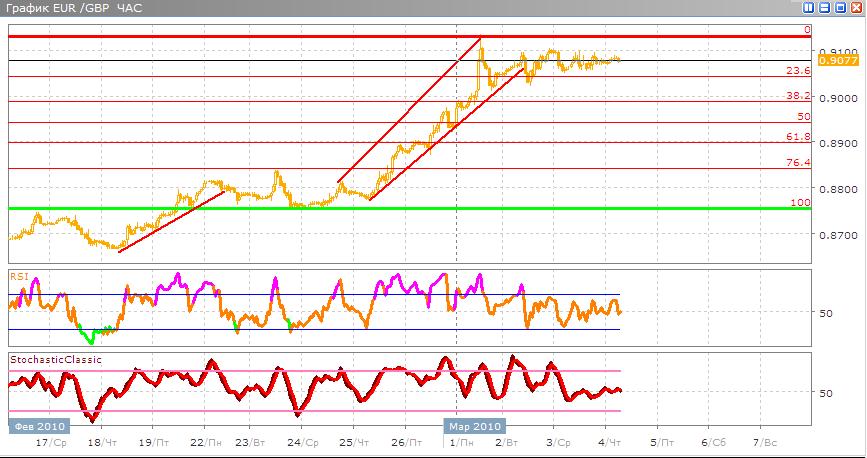Click the 26/Пт date label
Screen dimensions: 867x458
406,443
